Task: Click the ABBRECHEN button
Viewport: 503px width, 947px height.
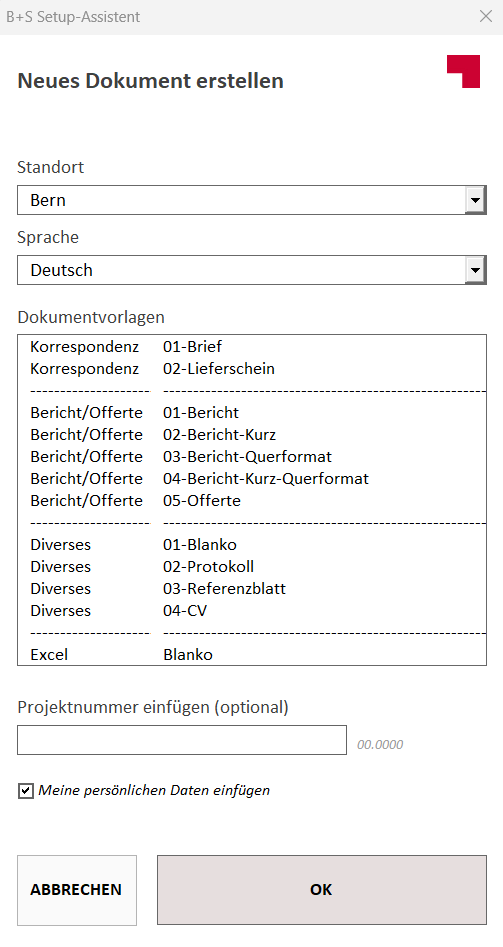Action: 77,890
